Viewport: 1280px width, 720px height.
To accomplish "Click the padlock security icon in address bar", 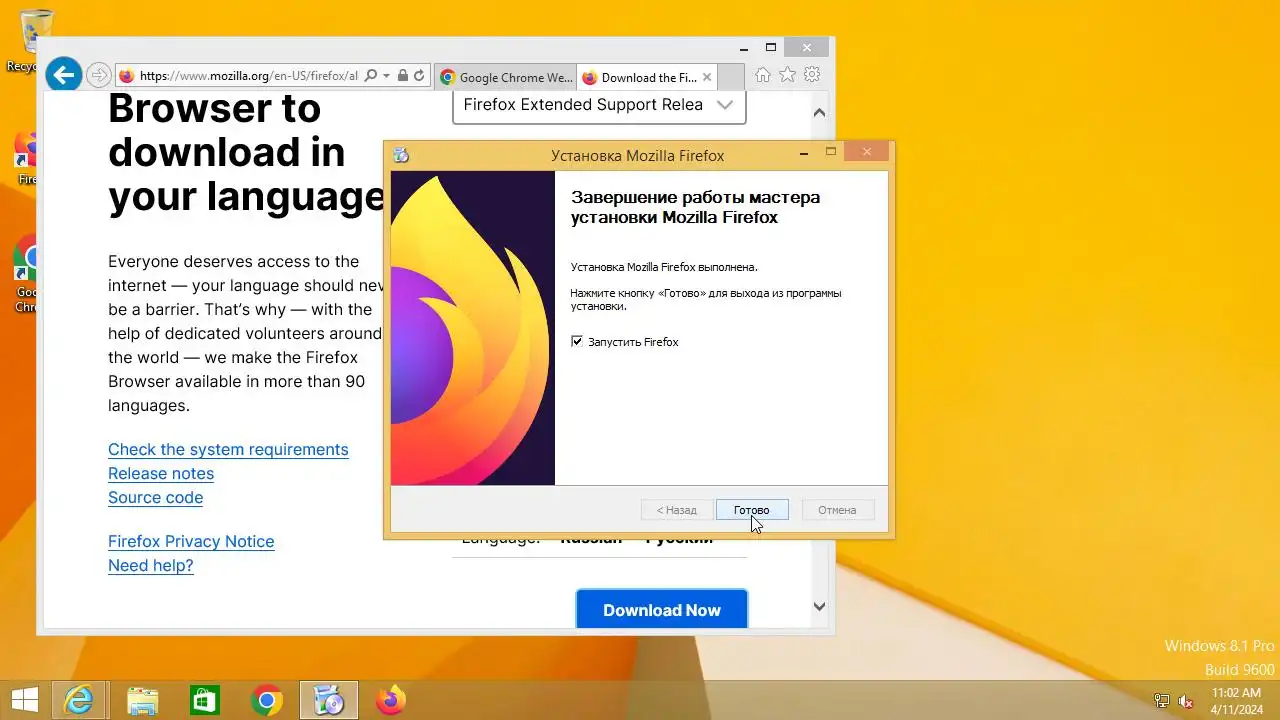I will pos(403,76).
